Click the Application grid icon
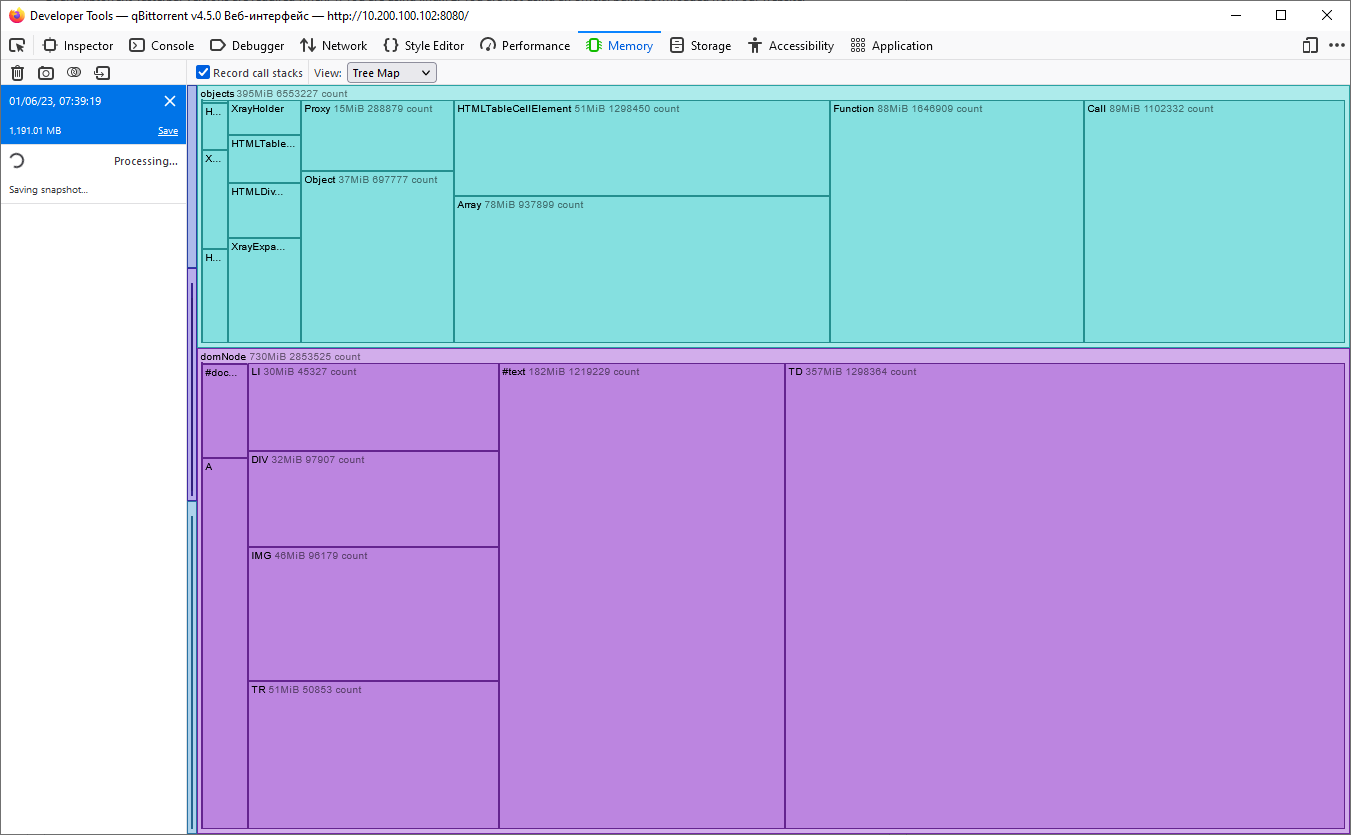The image size is (1351, 835). tap(857, 45)
